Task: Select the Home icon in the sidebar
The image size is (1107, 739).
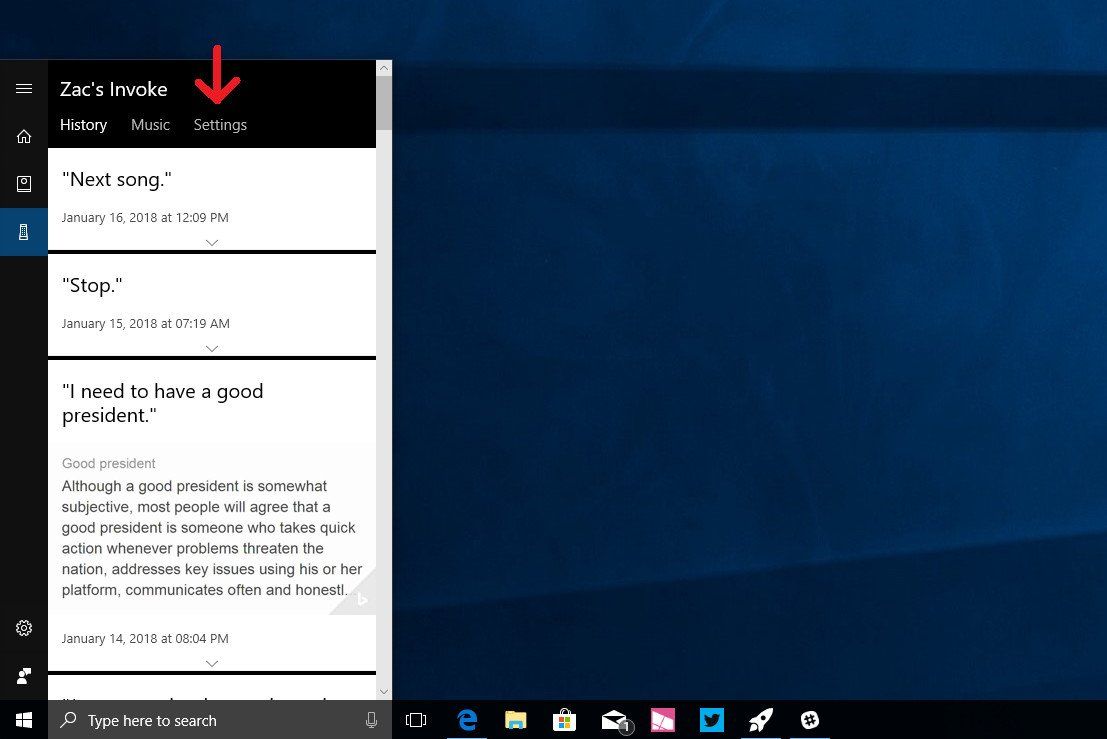Action: (x=24, y=136)
